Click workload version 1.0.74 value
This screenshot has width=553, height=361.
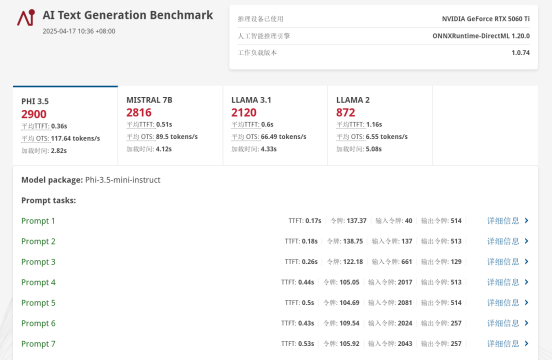point(521,53)
